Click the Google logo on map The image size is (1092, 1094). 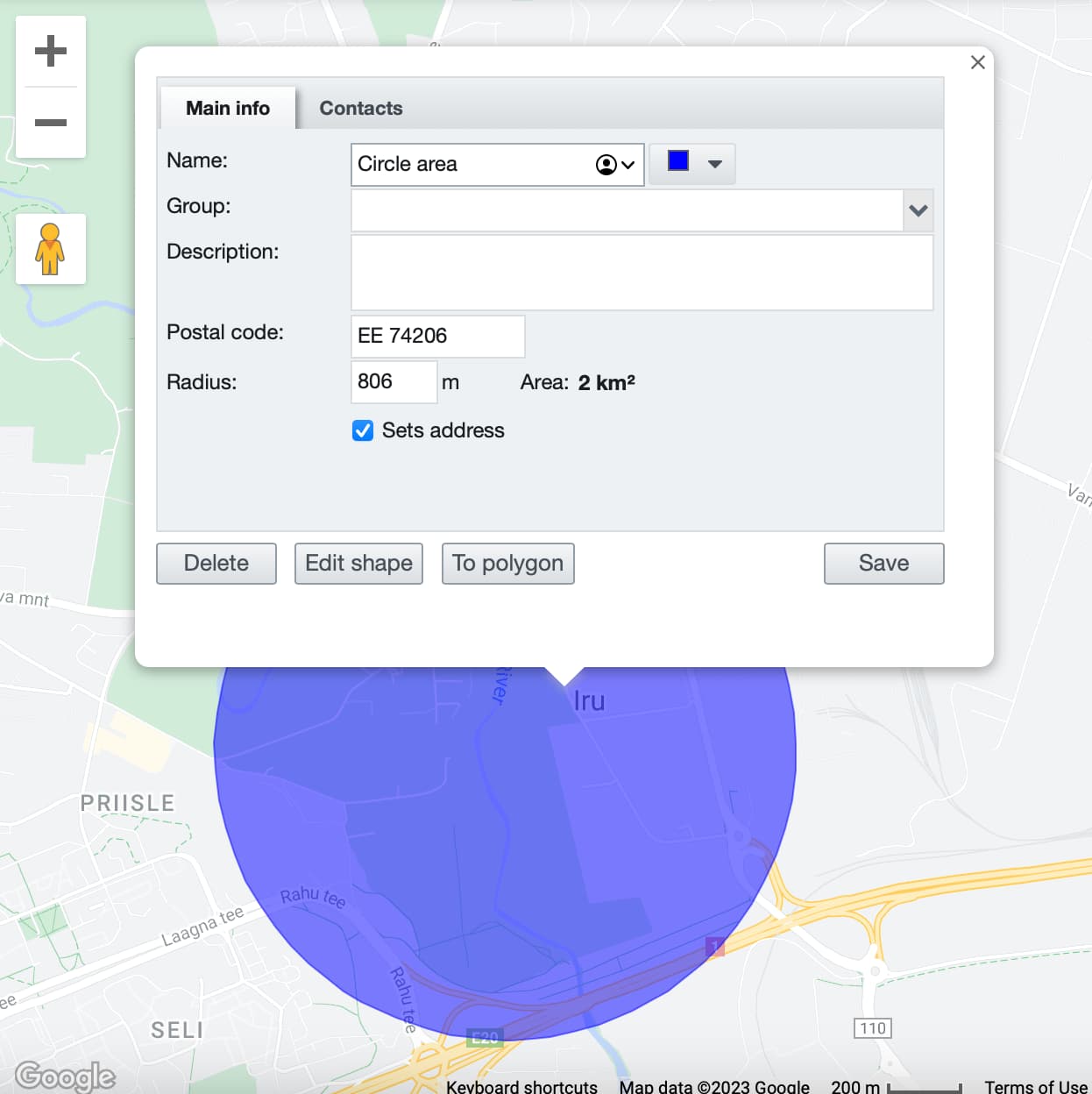click(x=65, y=1076)
